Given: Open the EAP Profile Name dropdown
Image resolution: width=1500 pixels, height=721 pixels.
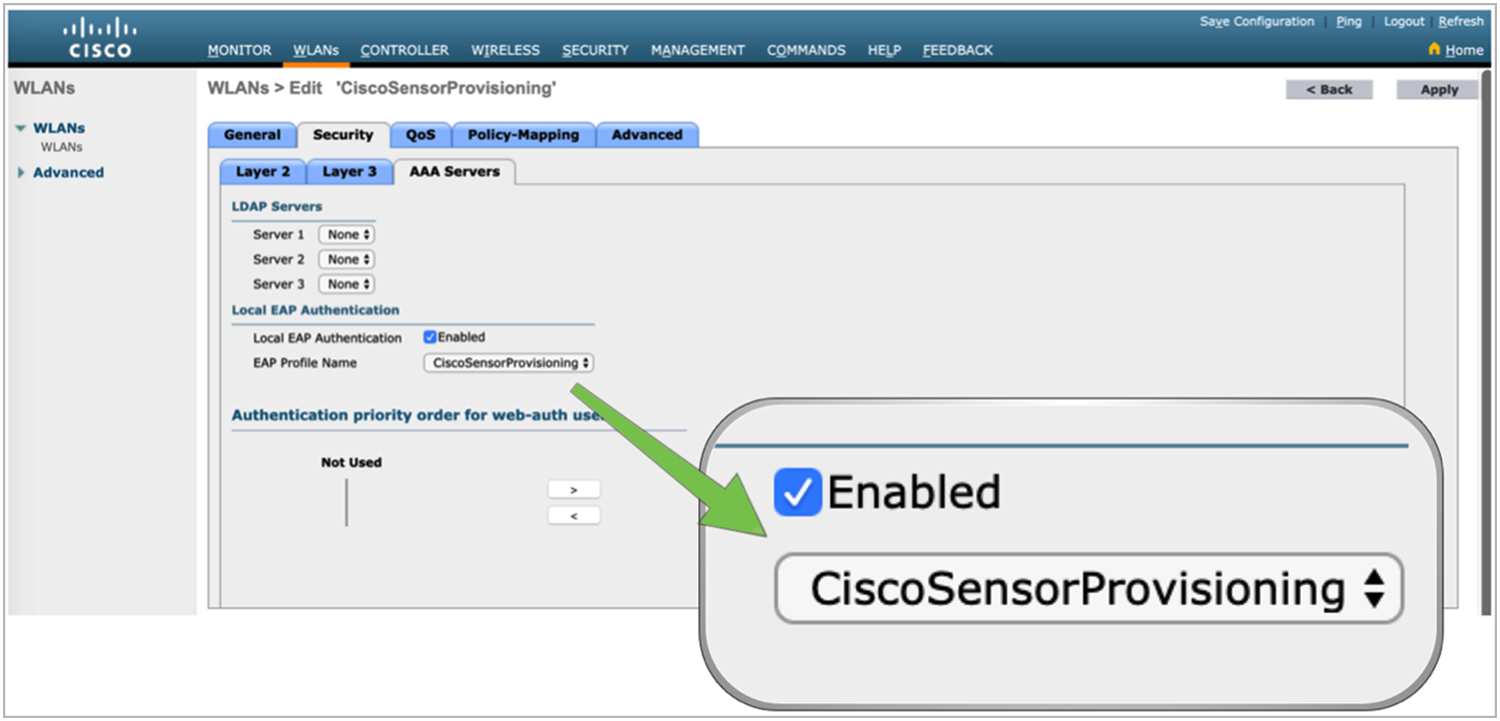Looking at the screenshot, I should (x=508, y=363).
